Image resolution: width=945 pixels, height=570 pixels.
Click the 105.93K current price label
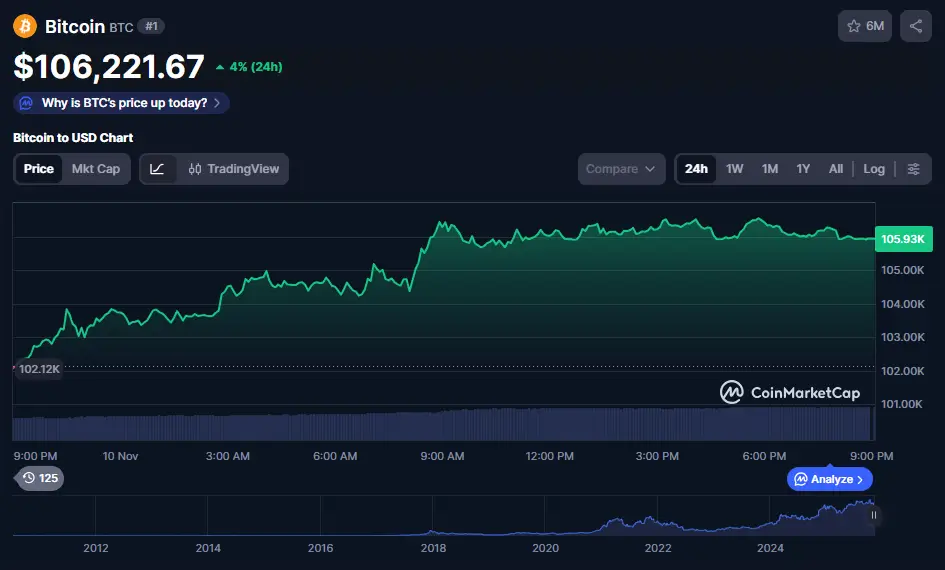903,239
